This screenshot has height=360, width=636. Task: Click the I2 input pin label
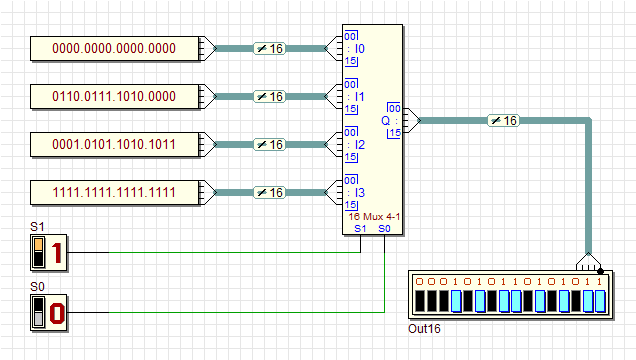click(359, 144)
